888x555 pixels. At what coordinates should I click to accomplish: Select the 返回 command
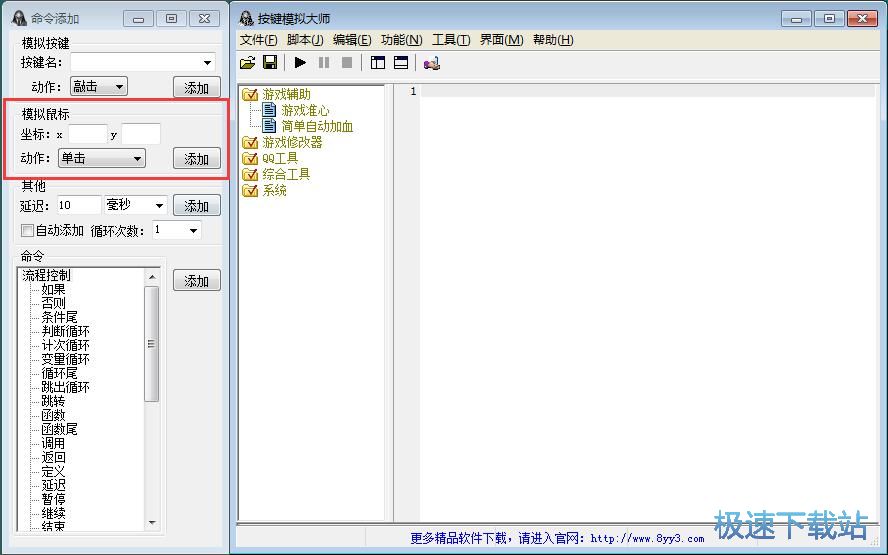click(53, 458)
